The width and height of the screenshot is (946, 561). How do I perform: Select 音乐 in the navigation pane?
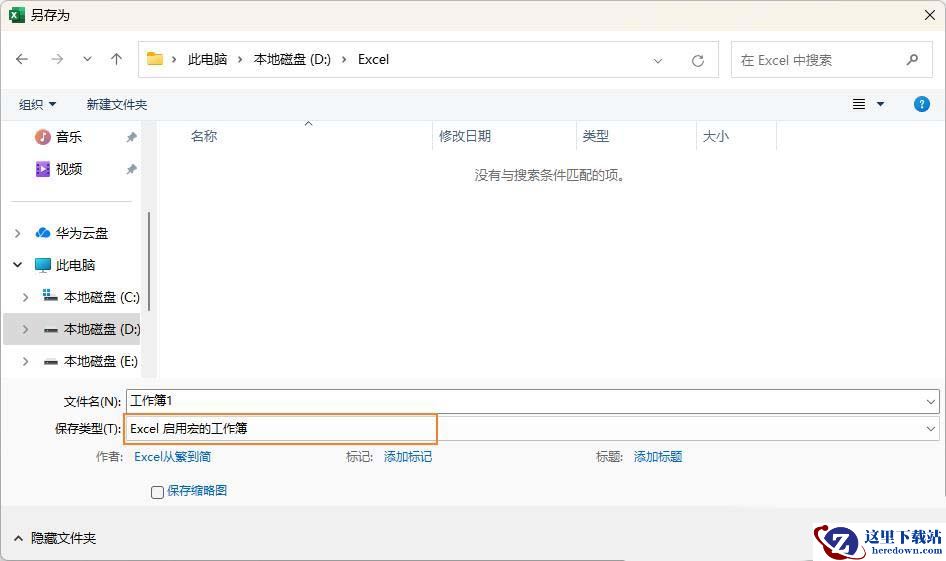(x=68, y=137)
